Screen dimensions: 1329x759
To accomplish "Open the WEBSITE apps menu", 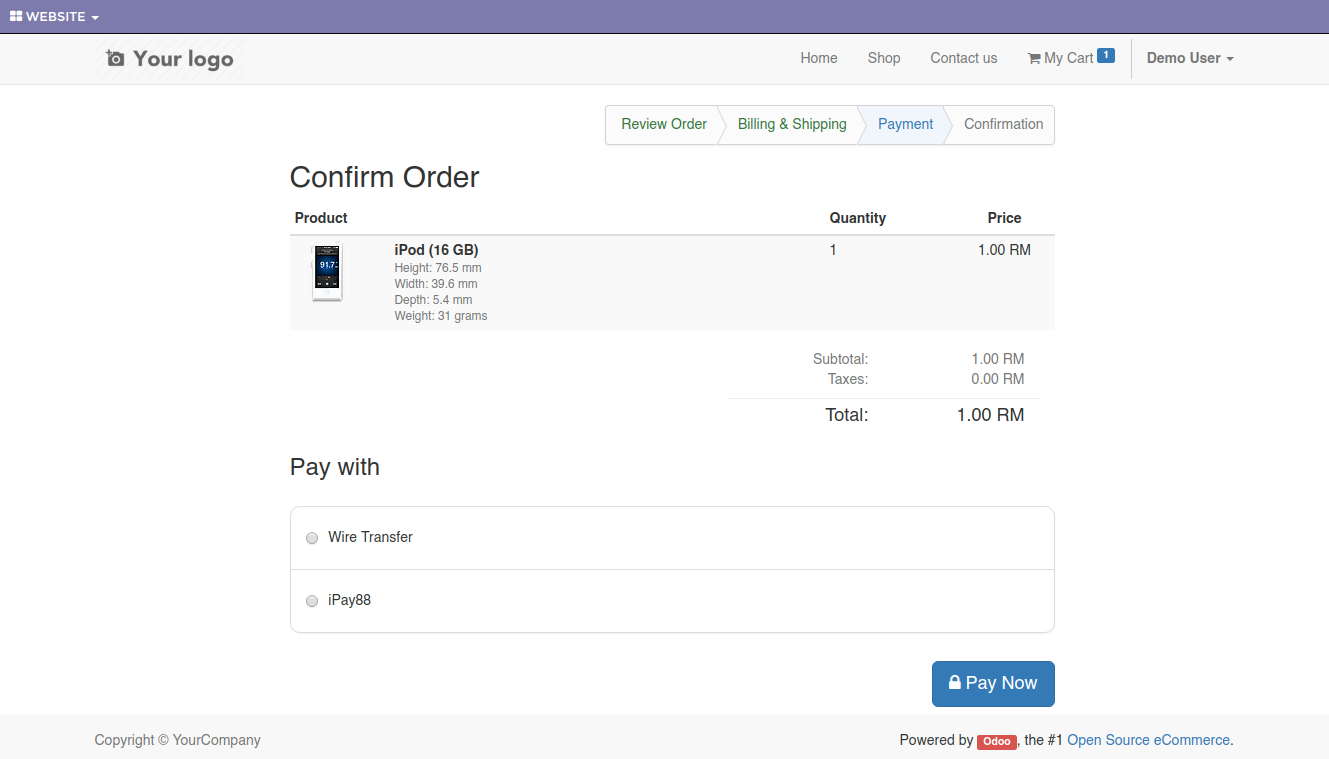I will (x=54, y=17).
